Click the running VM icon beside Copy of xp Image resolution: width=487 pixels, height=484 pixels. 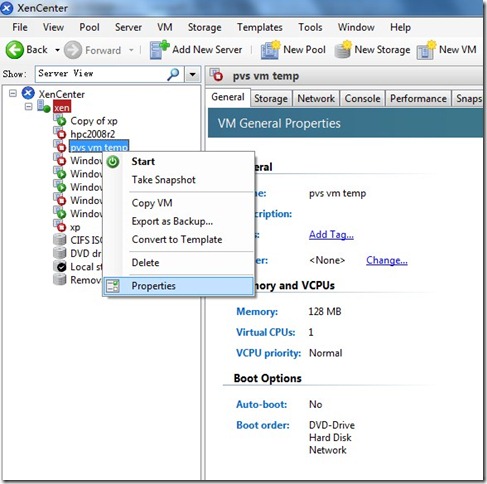(60, 120)
